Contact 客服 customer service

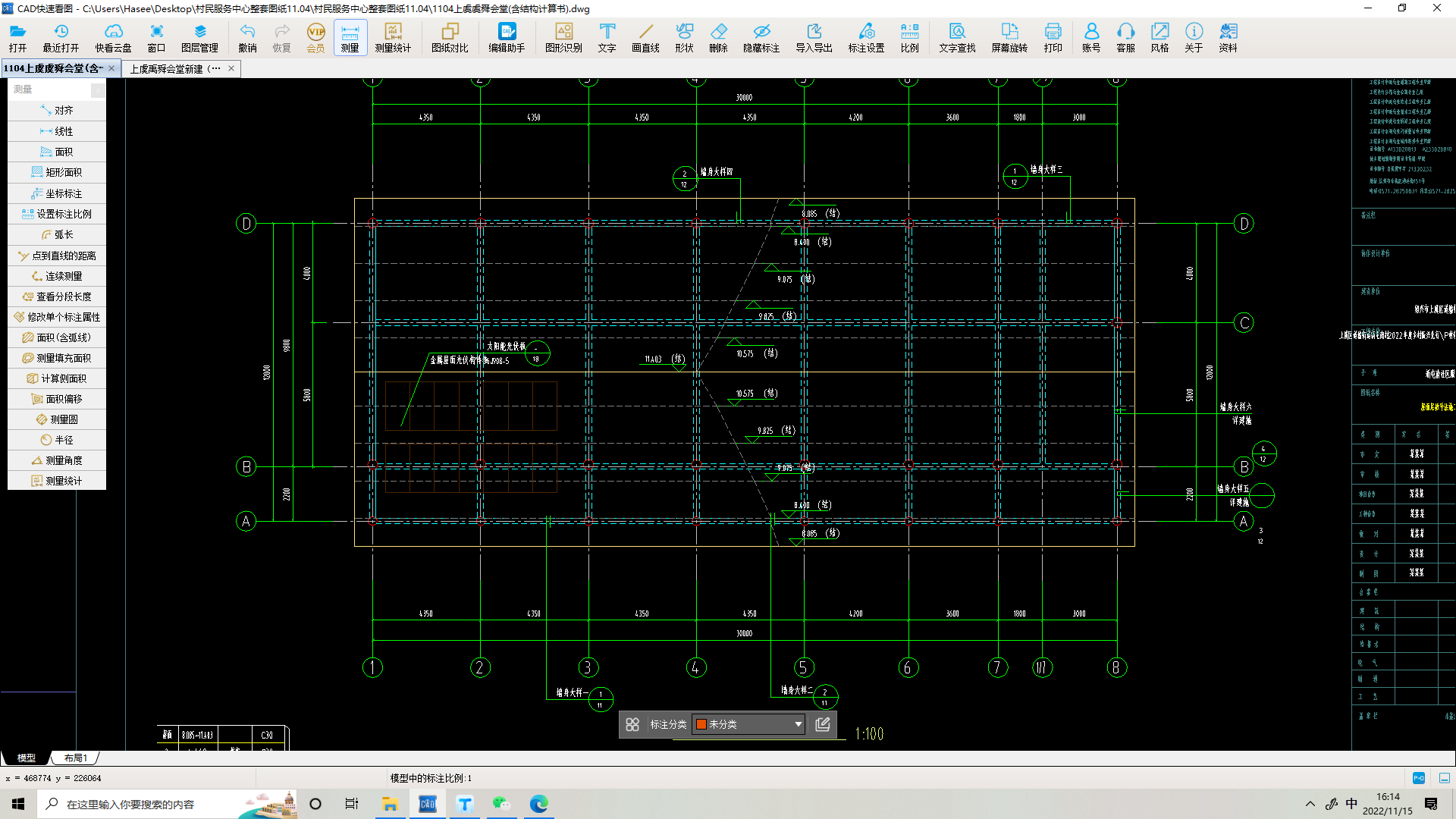pos(1125,37)
